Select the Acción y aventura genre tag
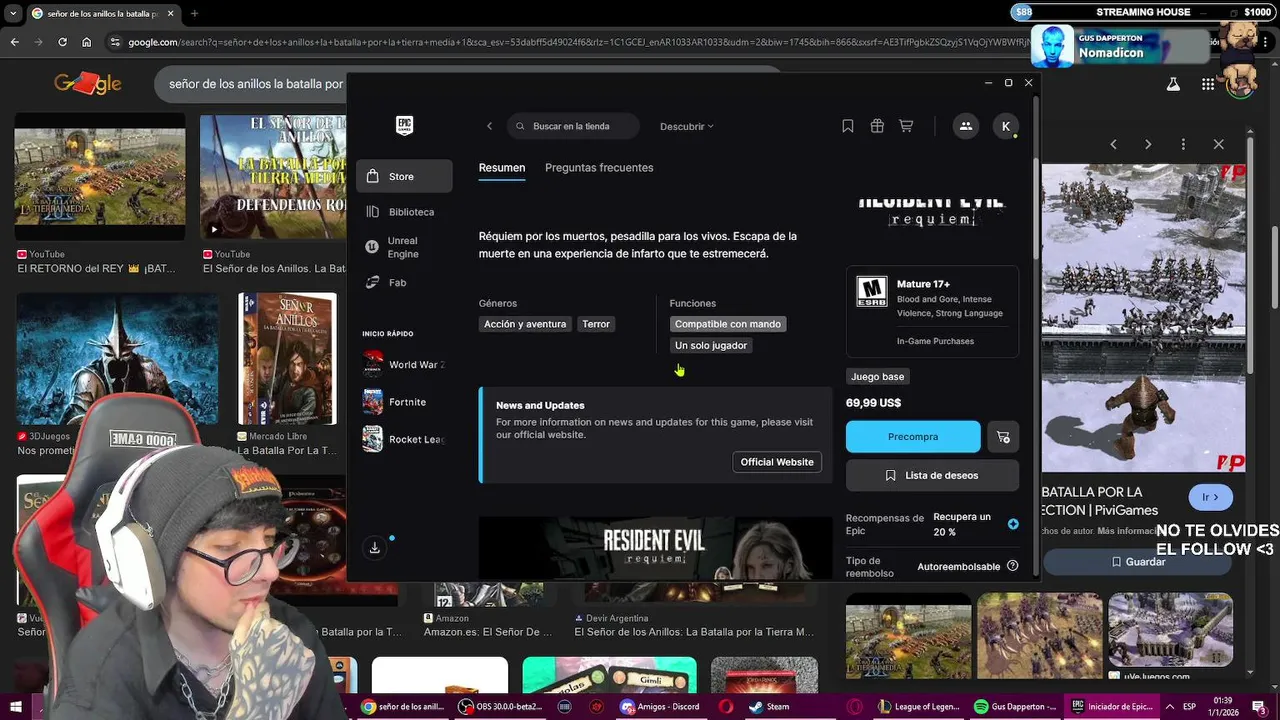This screenshot has width=1280, height=720. tap(525, 324)
